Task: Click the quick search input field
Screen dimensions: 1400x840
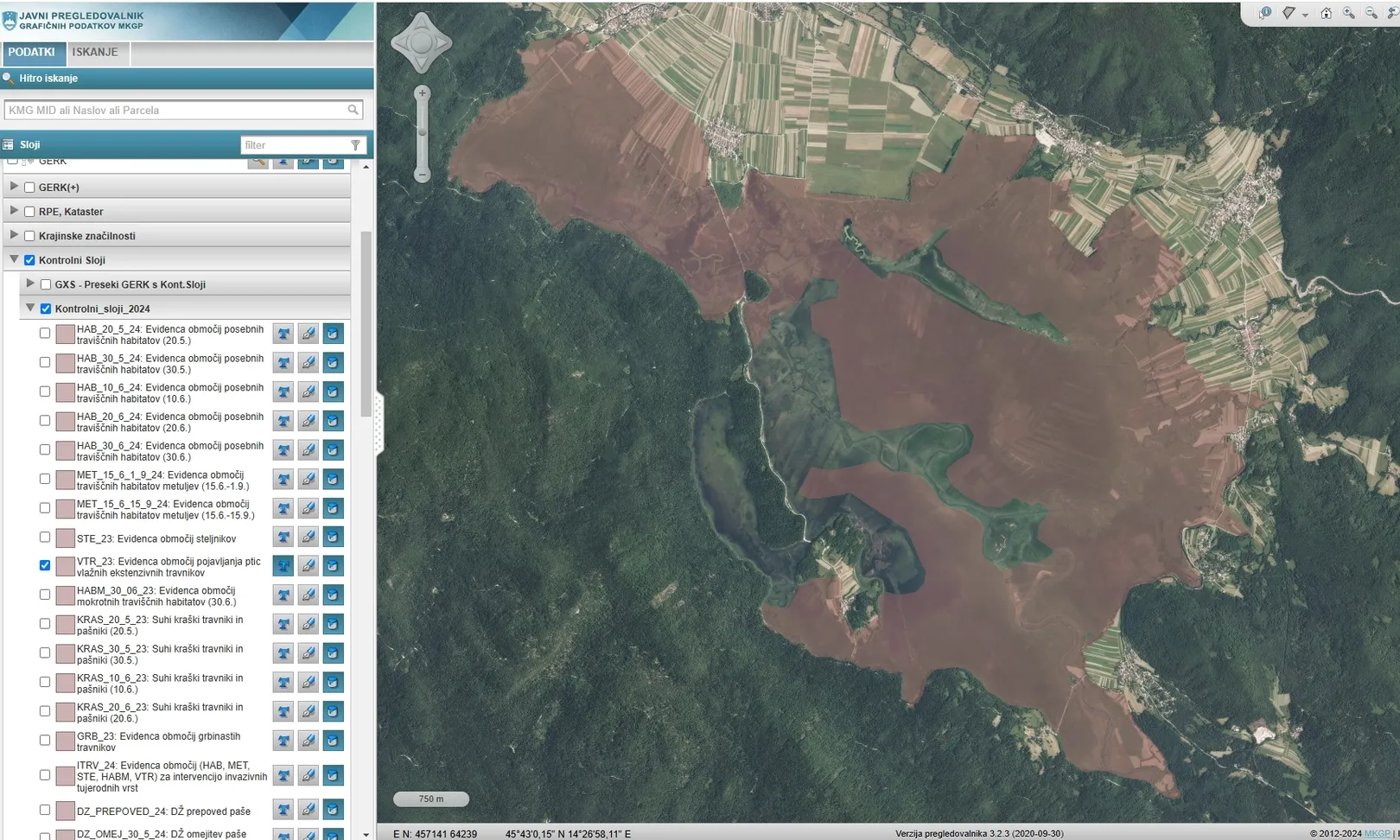Action: (175, 111)
